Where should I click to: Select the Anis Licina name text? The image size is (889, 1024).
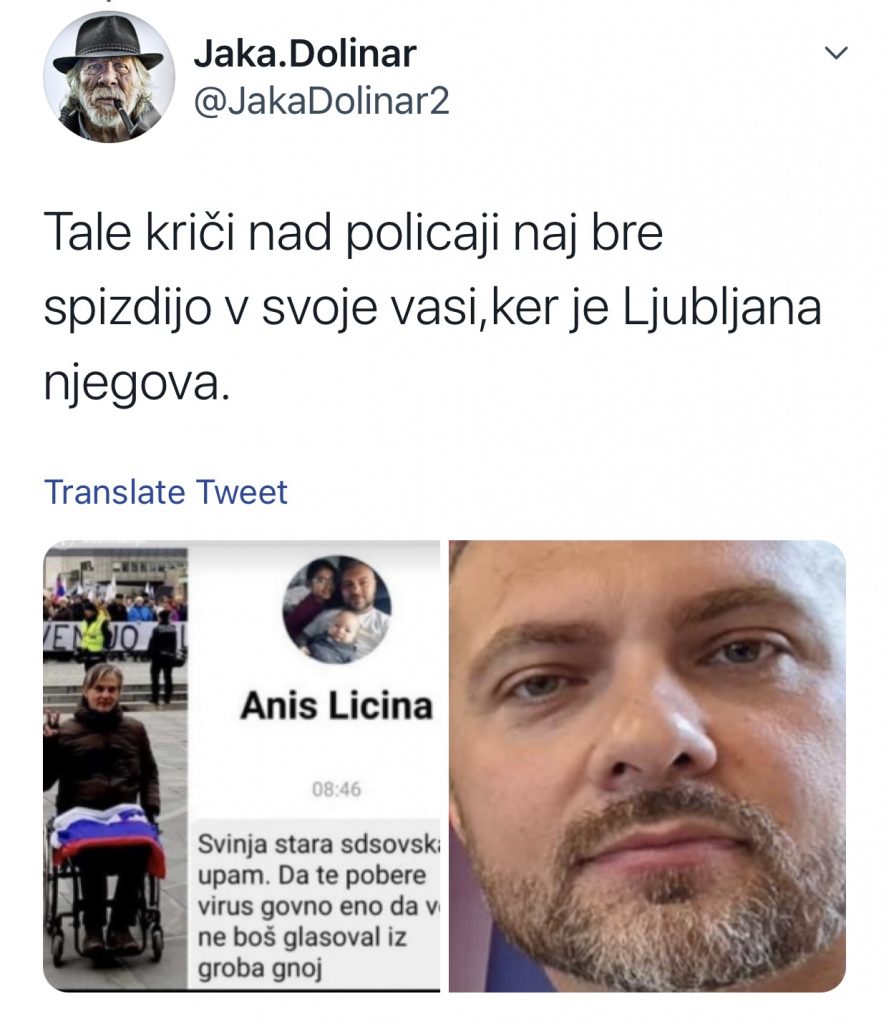[x=336, y=706]
